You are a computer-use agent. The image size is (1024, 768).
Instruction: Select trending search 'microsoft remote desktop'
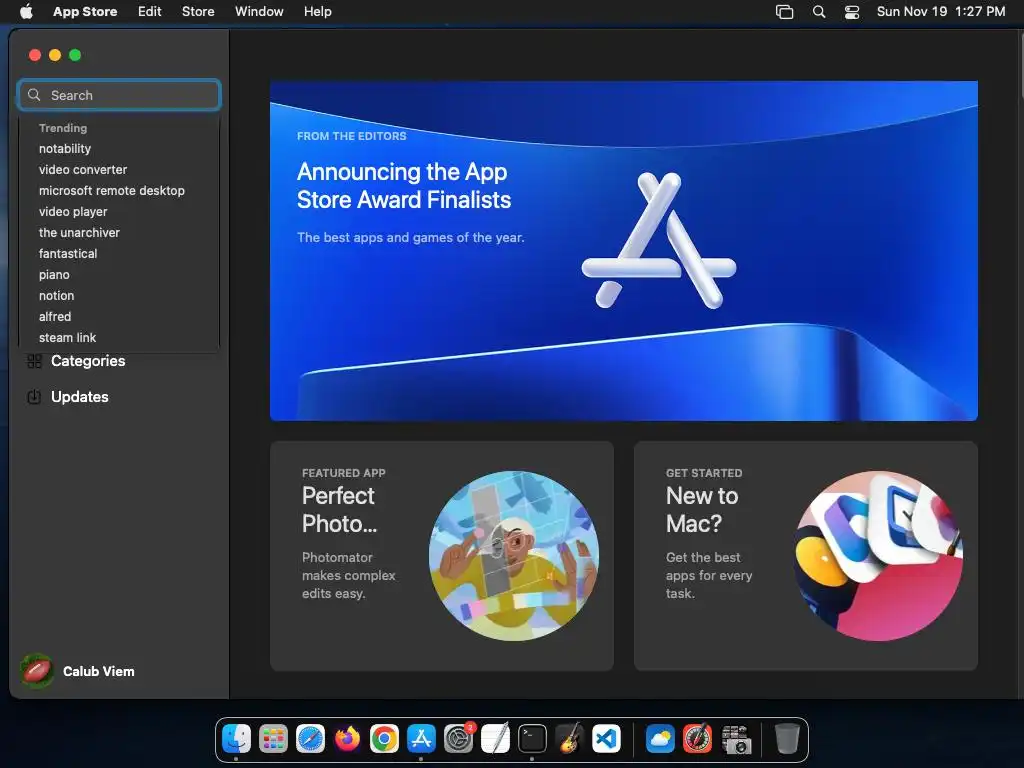(112, 191)
